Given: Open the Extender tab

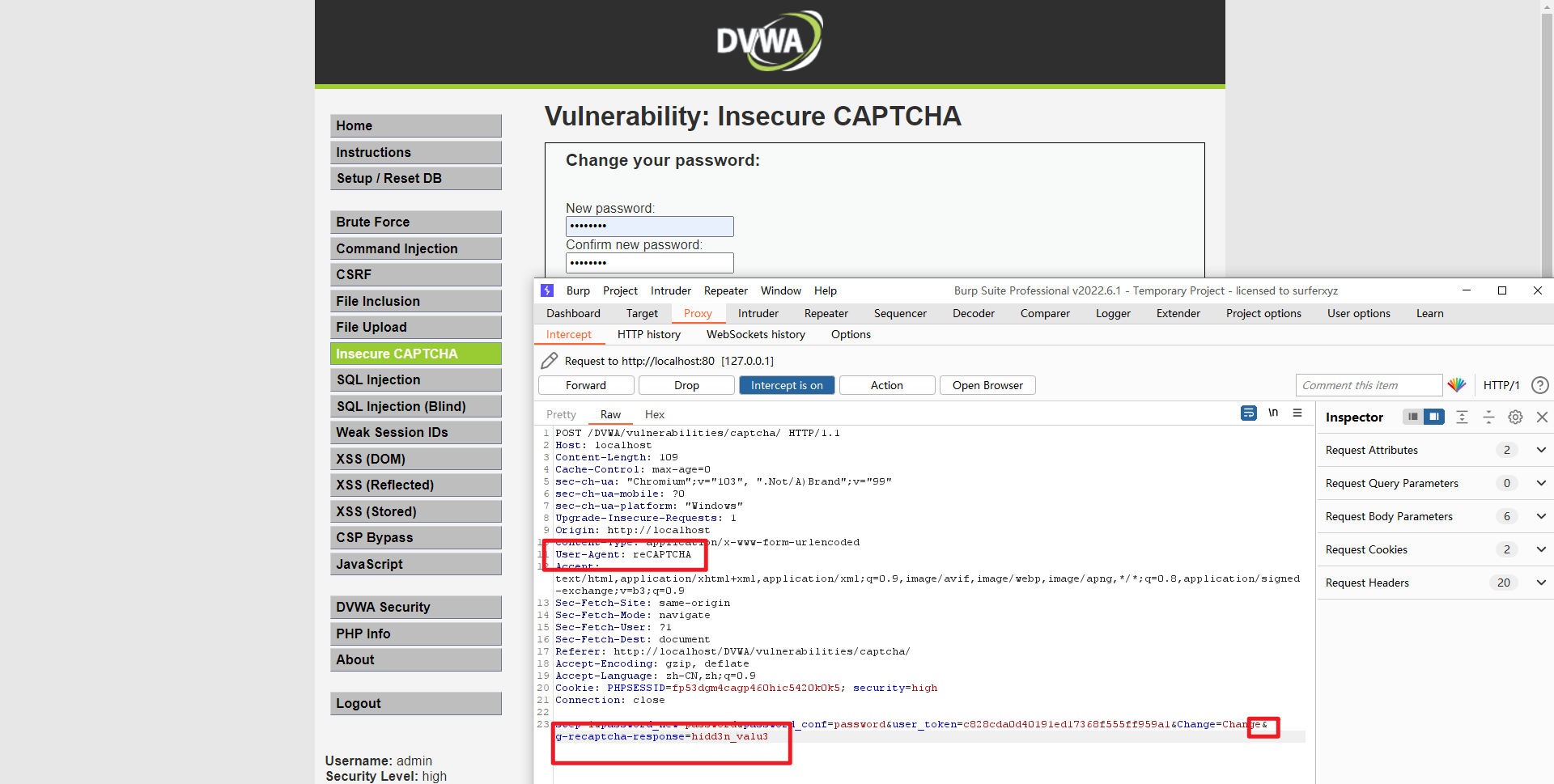Looking at the screenshot, I should [x=1178, y=313].
